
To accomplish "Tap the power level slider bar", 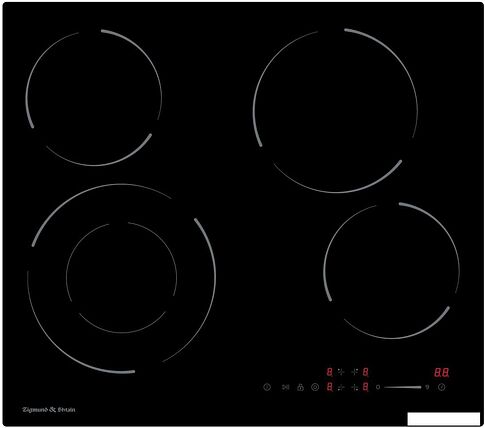I will tap(403, 387).
